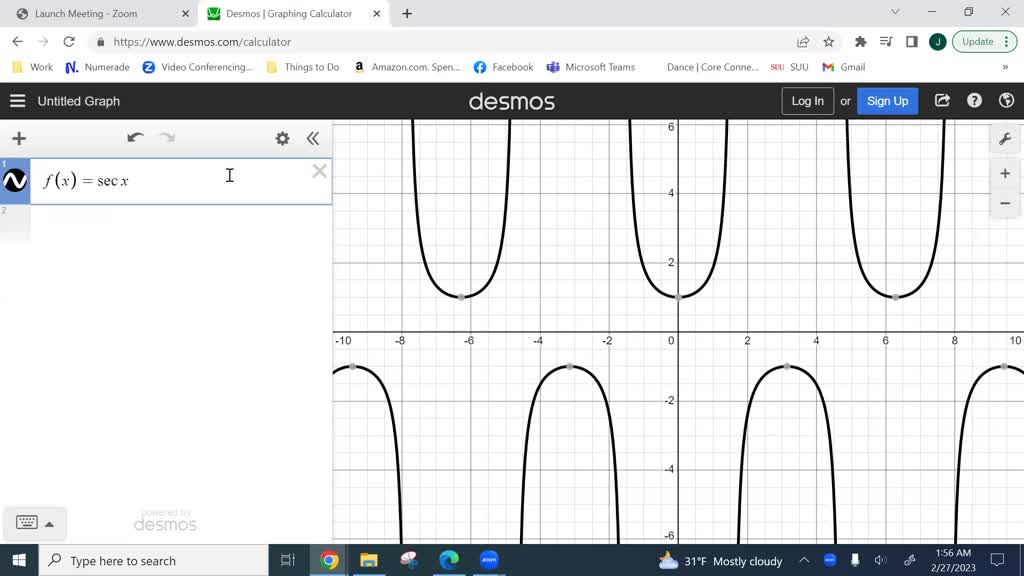
Task: Open the expression list settings gear
Action: tap(282, 139)
